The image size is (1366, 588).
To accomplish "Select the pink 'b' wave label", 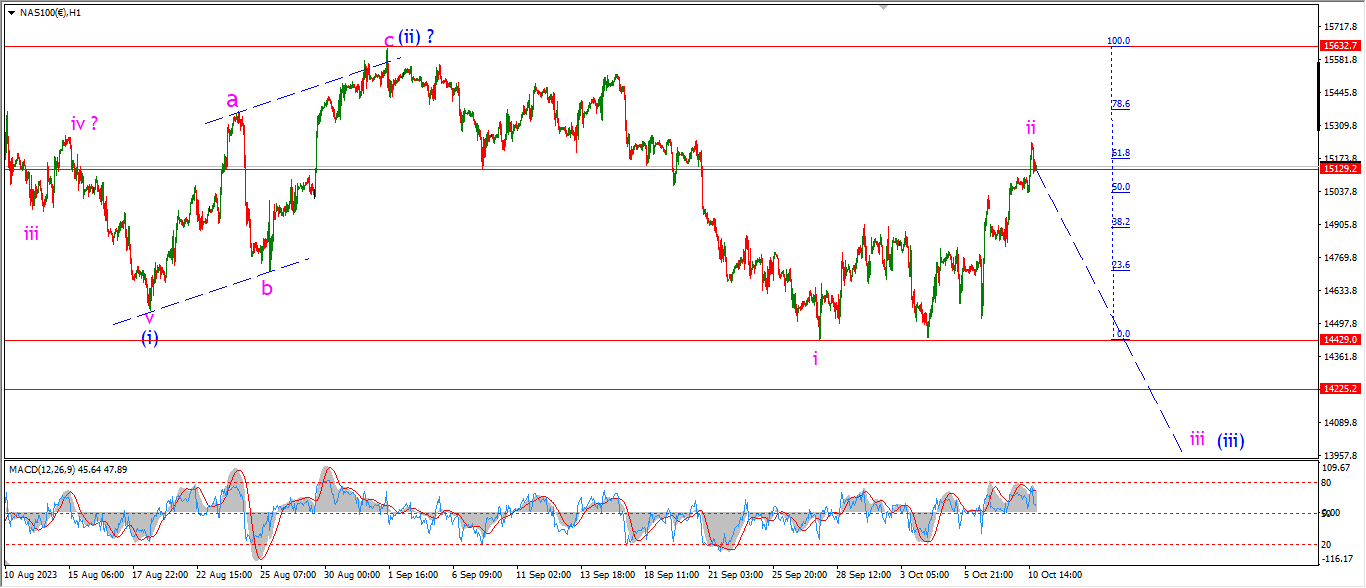I will pyautogui.click(x=267, y=288).
